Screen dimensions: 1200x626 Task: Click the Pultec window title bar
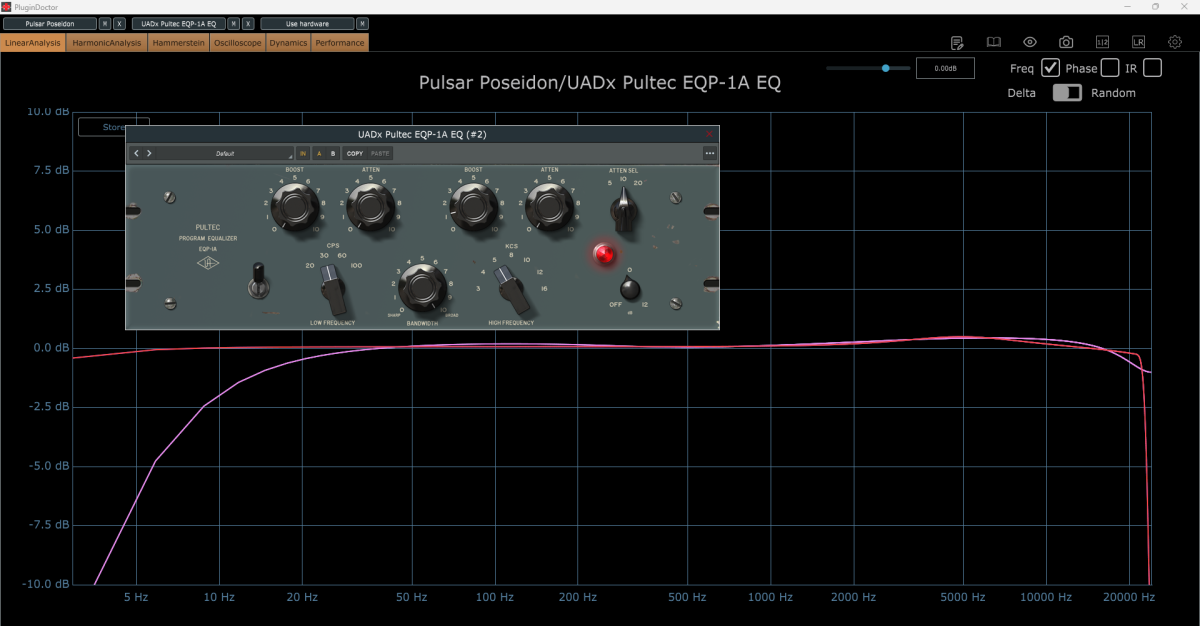click(422, 134)
